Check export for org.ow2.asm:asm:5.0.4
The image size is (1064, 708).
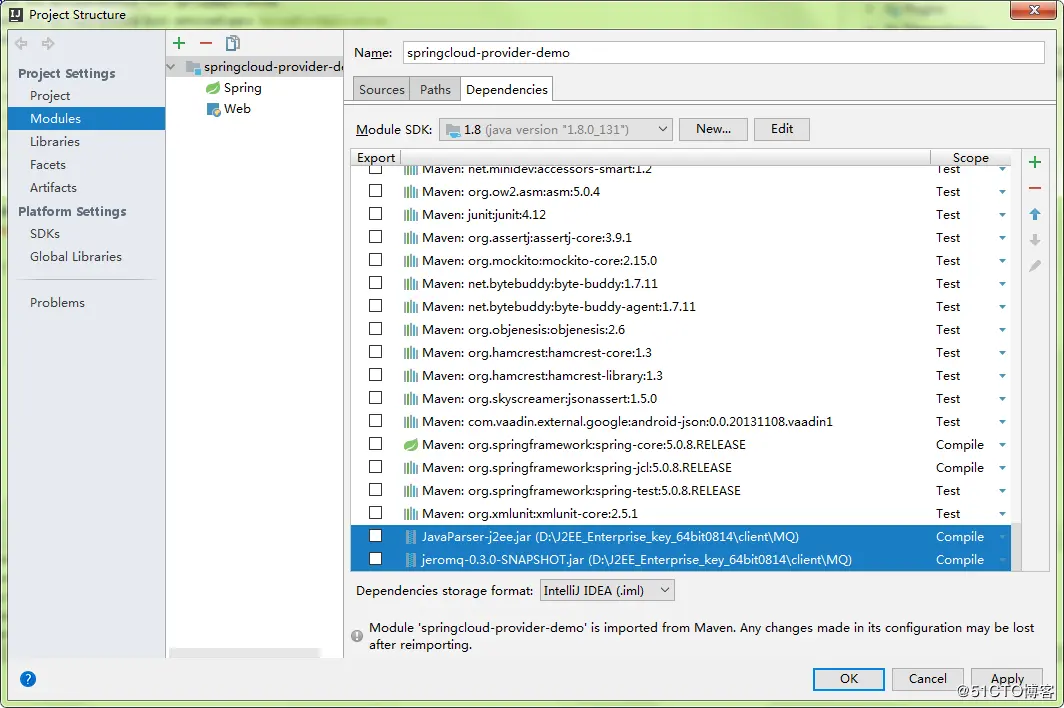point(375,191)
